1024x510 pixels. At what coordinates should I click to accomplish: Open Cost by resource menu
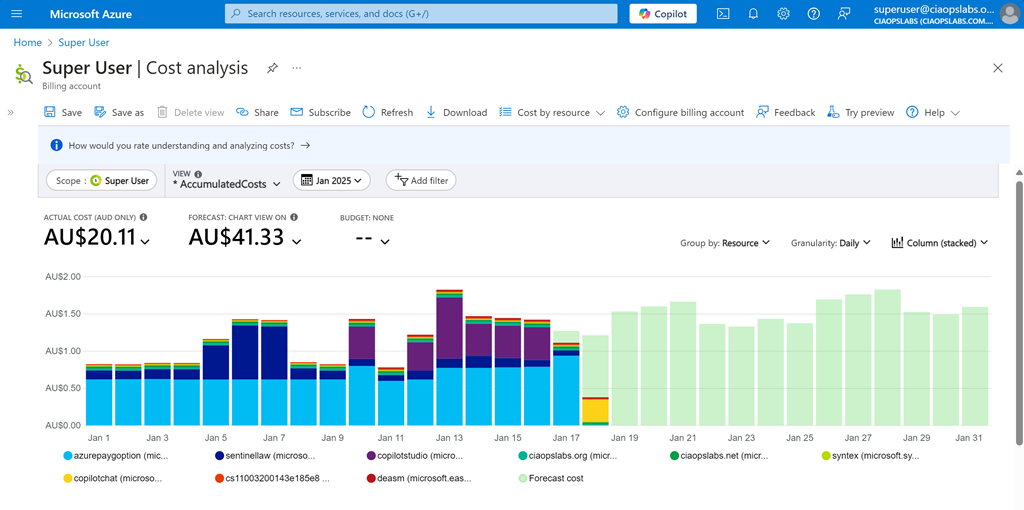(x=552, y=113)
